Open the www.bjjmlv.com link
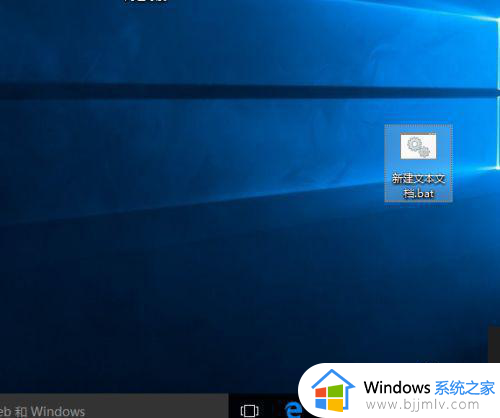This screenshot has height=418, width=500. [422, 404]
